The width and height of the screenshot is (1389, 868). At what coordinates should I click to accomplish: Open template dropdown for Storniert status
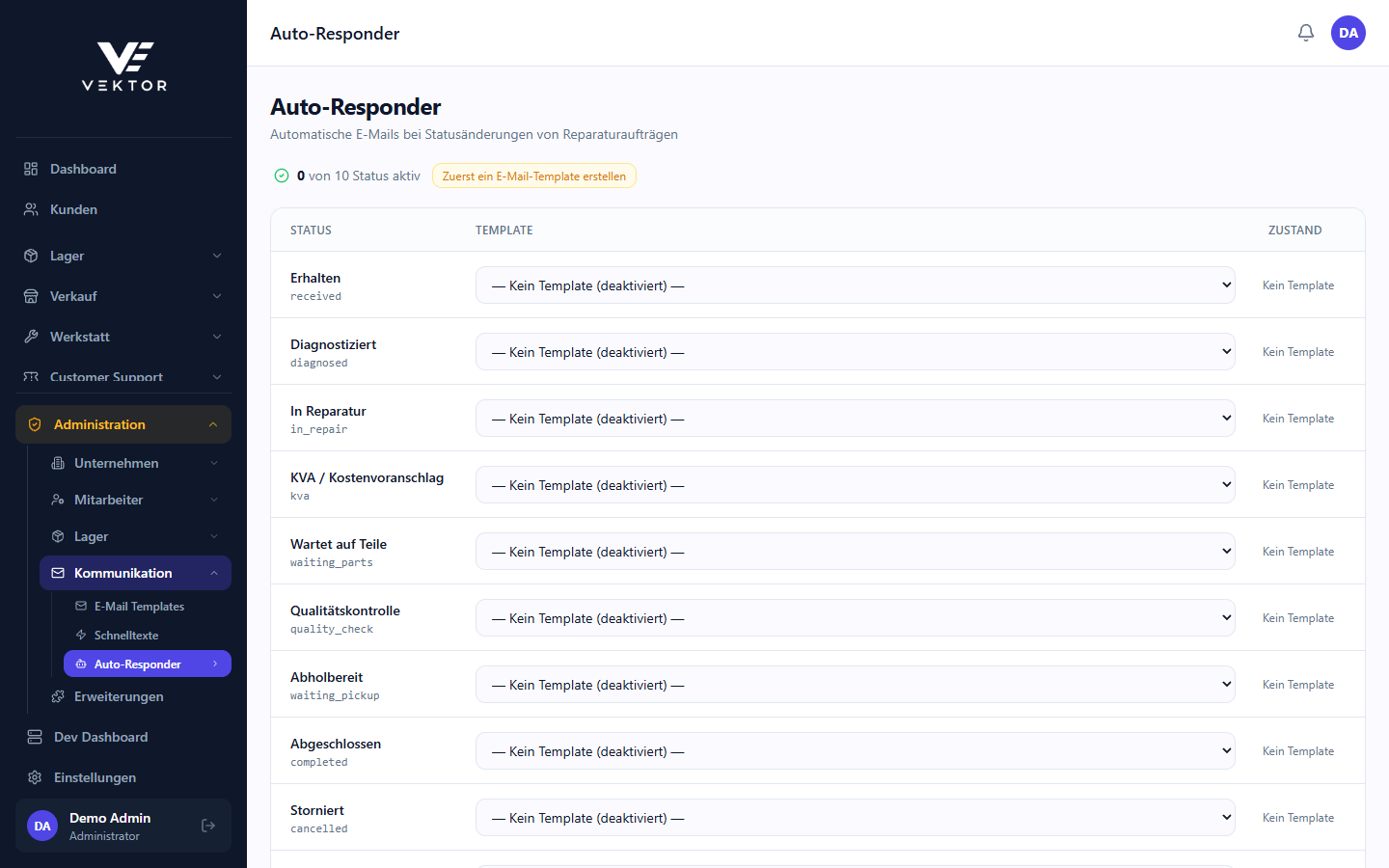pyautogui.click(x=856, y=818)
